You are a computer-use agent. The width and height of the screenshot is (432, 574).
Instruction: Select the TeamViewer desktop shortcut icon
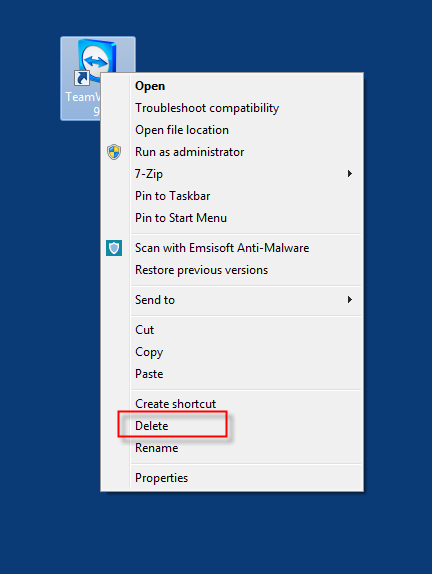pyautogui.click(x=97, y=59)
